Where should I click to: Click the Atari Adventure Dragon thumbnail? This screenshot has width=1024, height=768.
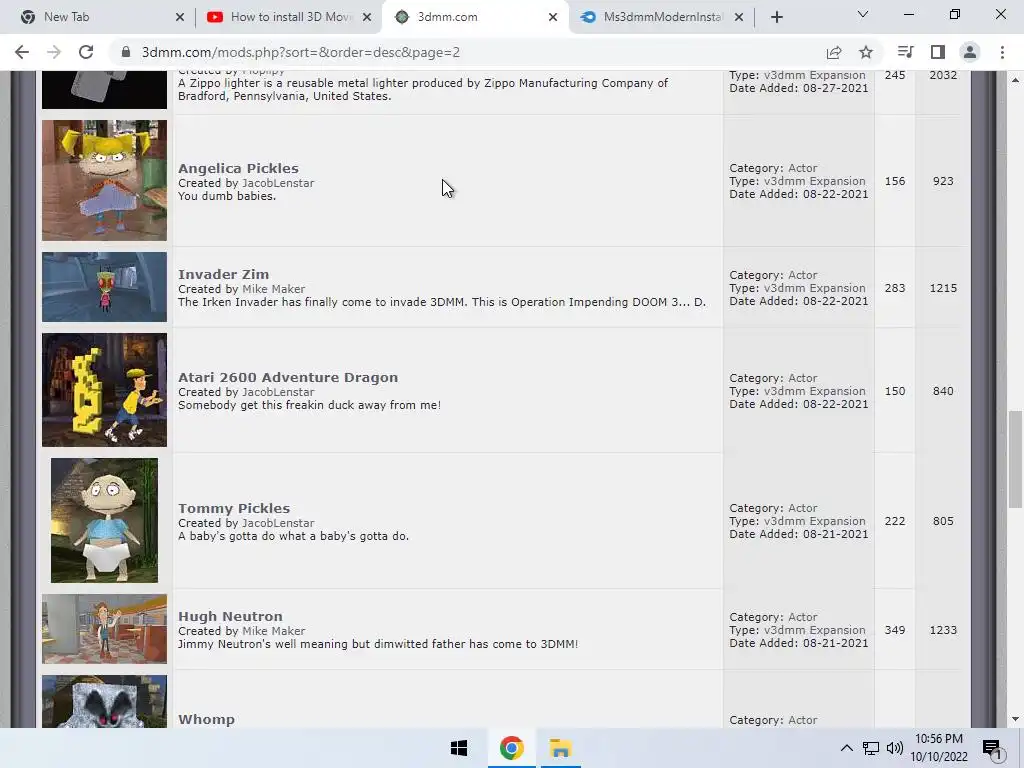[104, 390]
